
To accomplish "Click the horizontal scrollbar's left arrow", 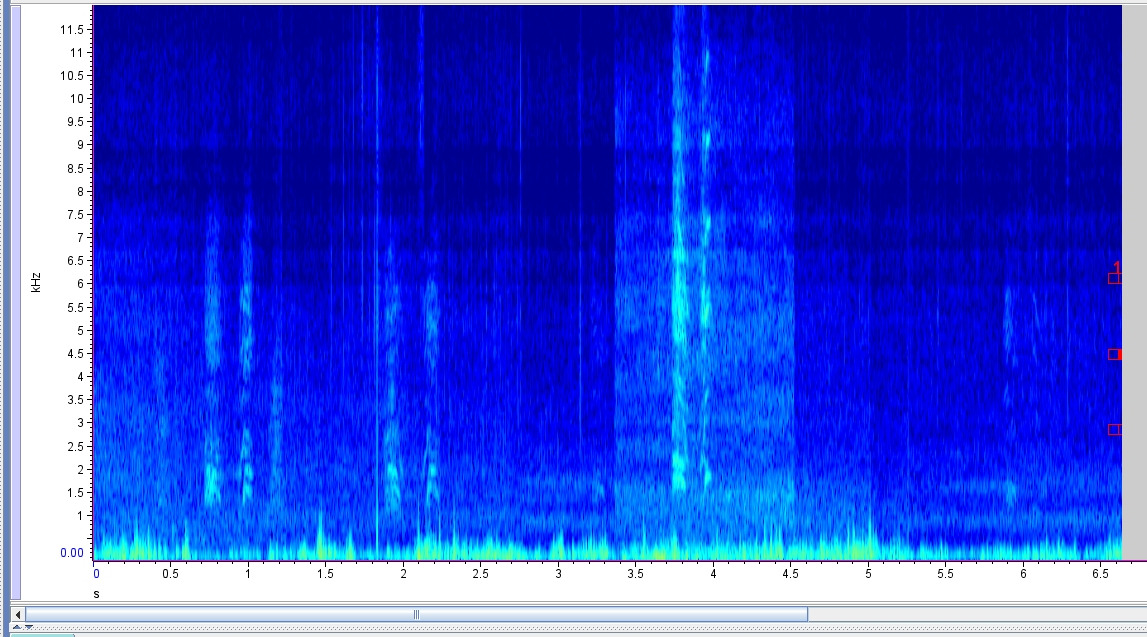I will [x=16, y=614].
